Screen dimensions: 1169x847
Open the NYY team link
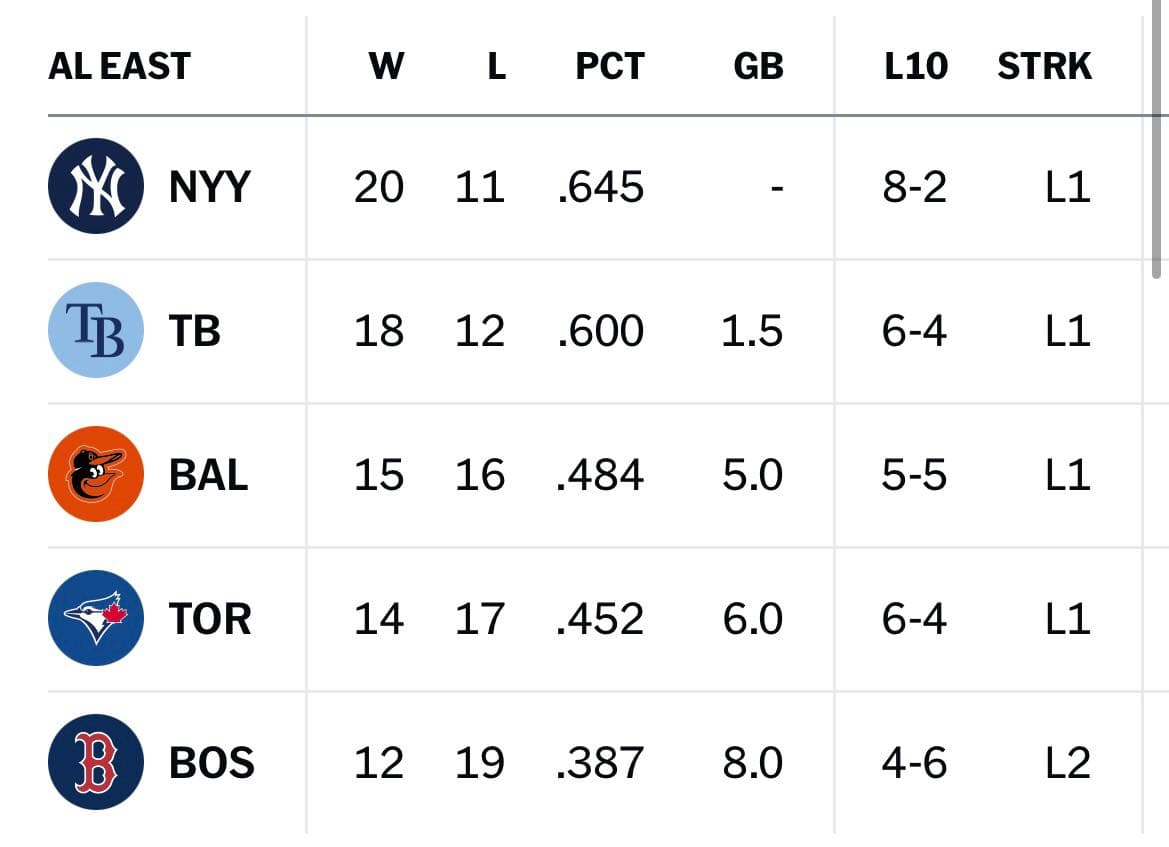pos(209,187)
